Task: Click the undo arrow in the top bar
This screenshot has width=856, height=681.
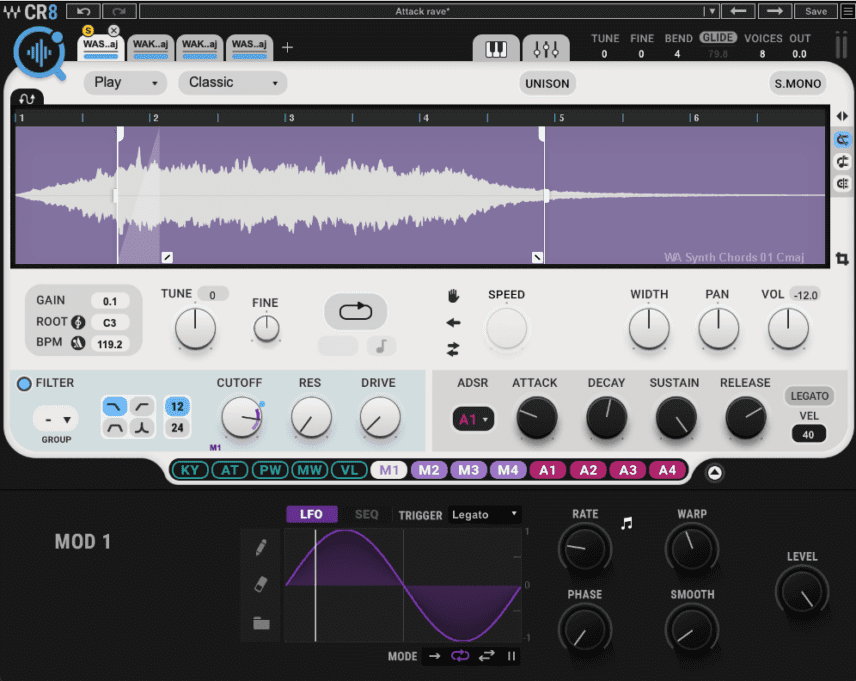Action: 84,11
